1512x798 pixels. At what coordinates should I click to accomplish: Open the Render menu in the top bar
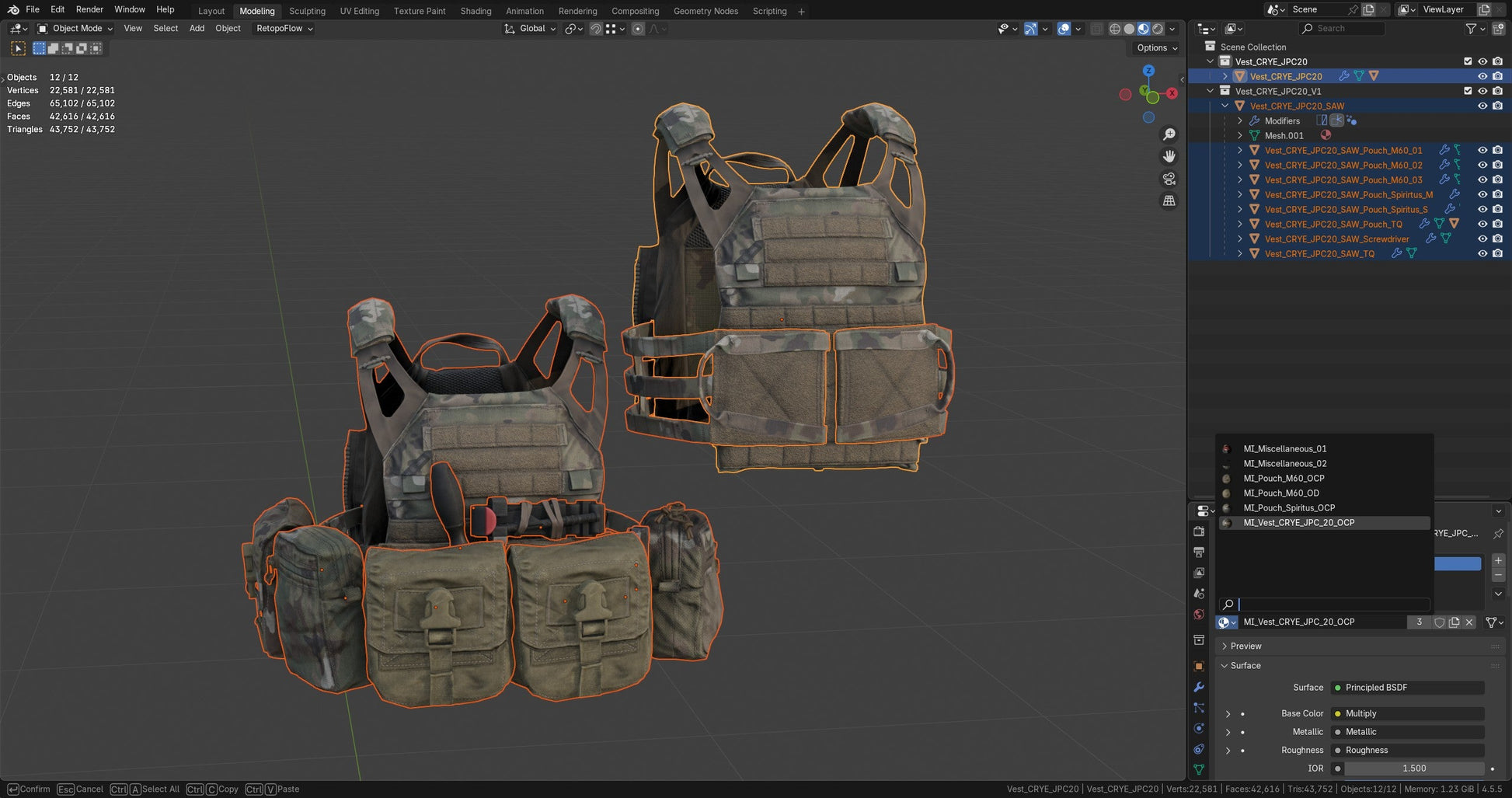(89, 9)
